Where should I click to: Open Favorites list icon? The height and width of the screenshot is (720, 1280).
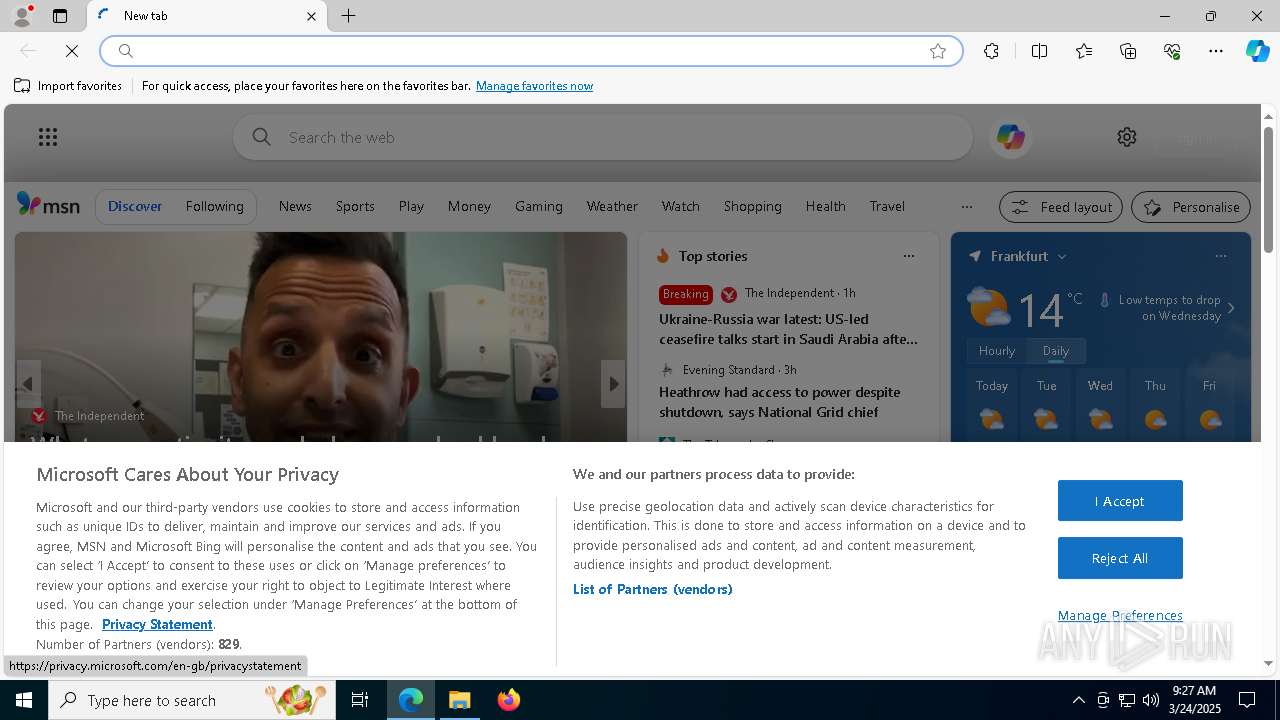(1084, 51)
